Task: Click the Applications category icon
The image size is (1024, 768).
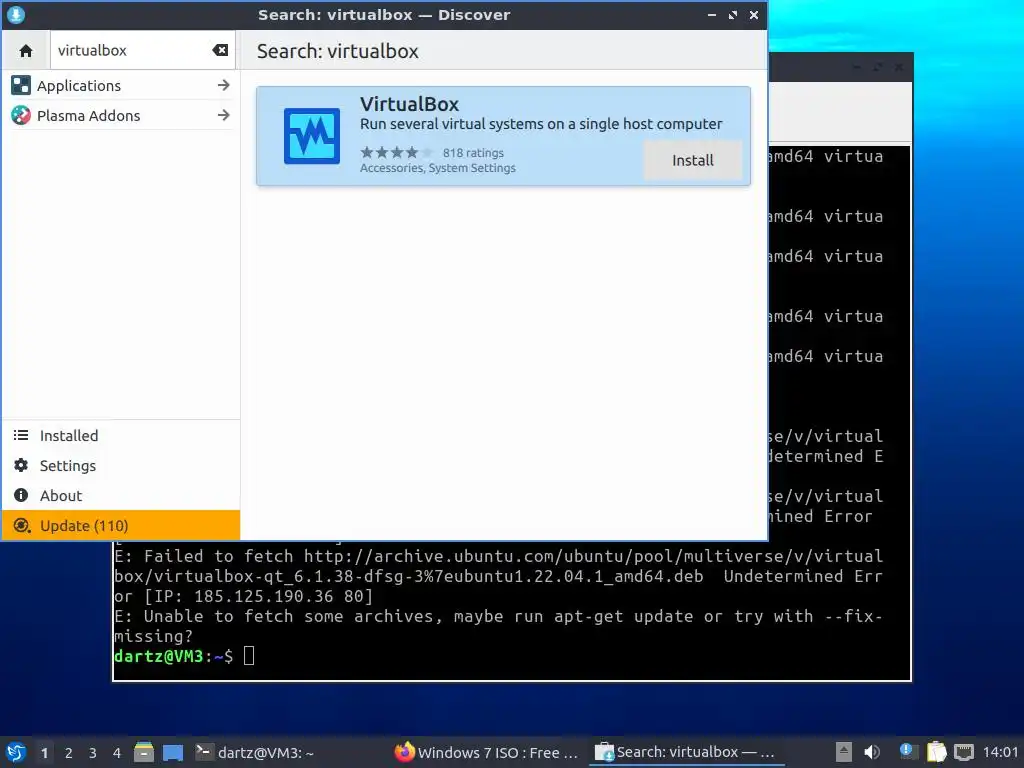Action: 21,85
